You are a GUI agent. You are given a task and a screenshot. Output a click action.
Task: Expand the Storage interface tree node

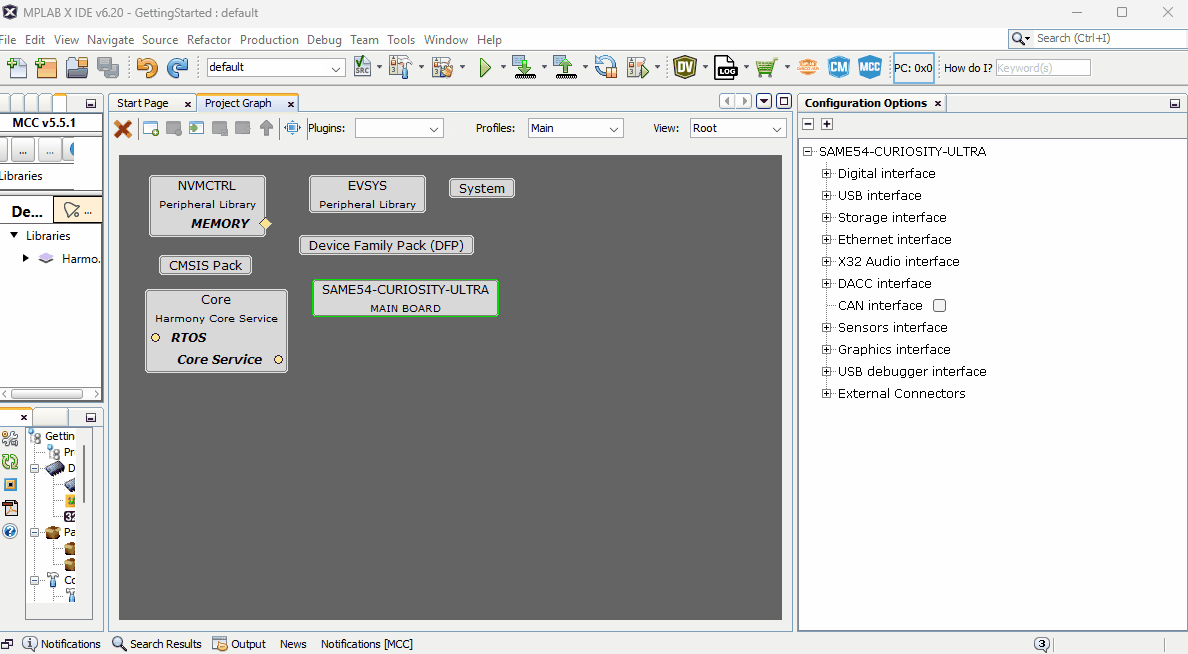click(x=827, y=217)
